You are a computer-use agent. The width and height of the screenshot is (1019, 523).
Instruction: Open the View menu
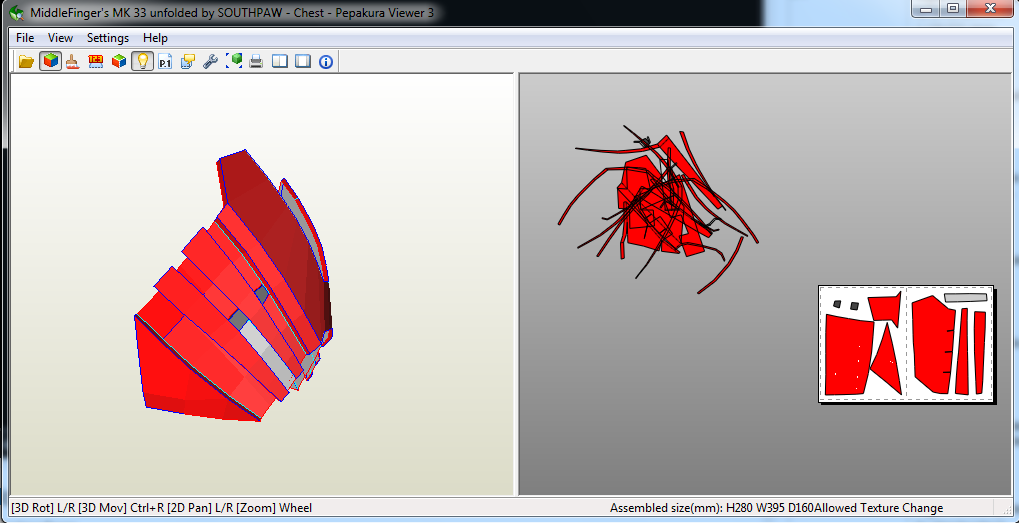tap(60, 38)
